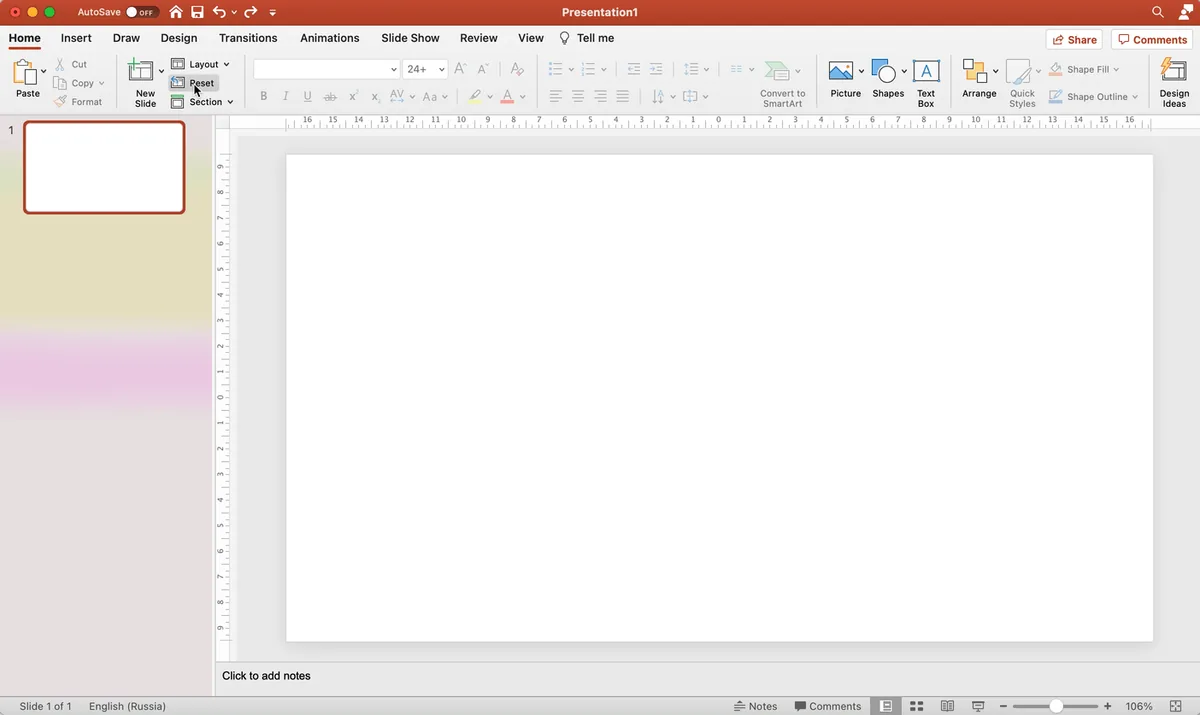Switch to the Slide Show tab
The height and width of the screenshot is (715, 1200).
pos(410,38)
